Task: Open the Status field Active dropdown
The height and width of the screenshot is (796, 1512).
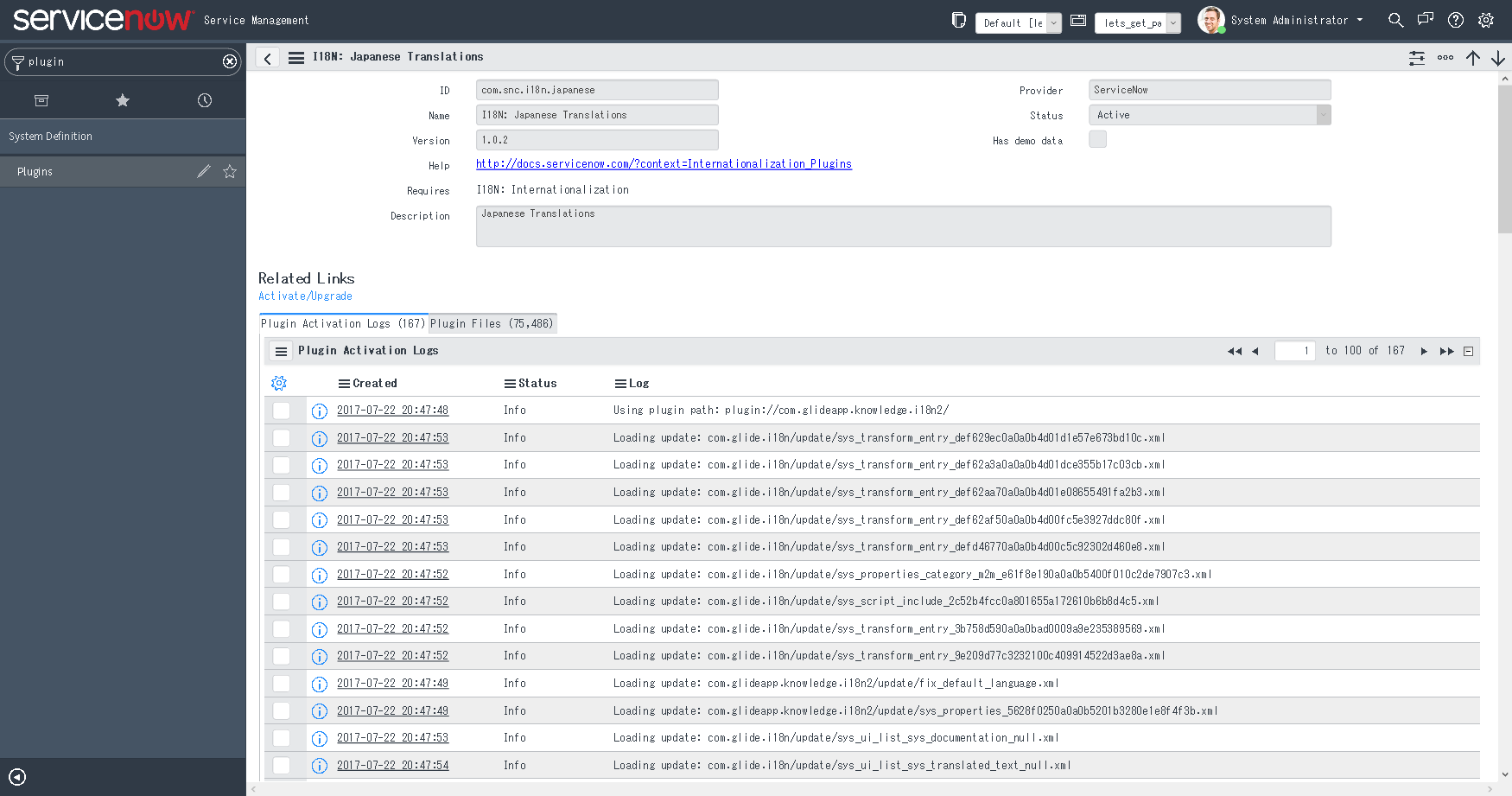Action: (1325, 114)
